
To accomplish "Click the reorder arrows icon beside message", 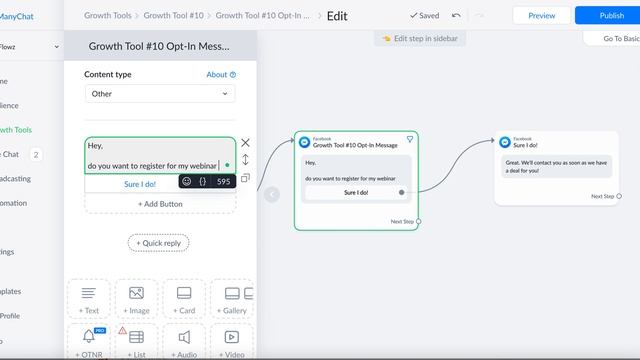I will [x=245, y=160].
